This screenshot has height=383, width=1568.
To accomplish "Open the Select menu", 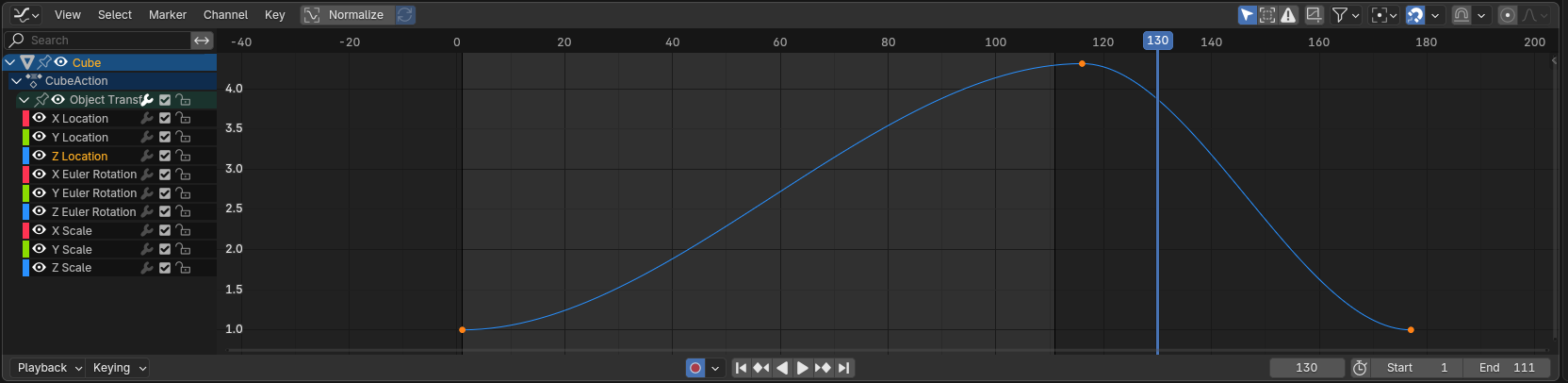I will coord(115,15).
